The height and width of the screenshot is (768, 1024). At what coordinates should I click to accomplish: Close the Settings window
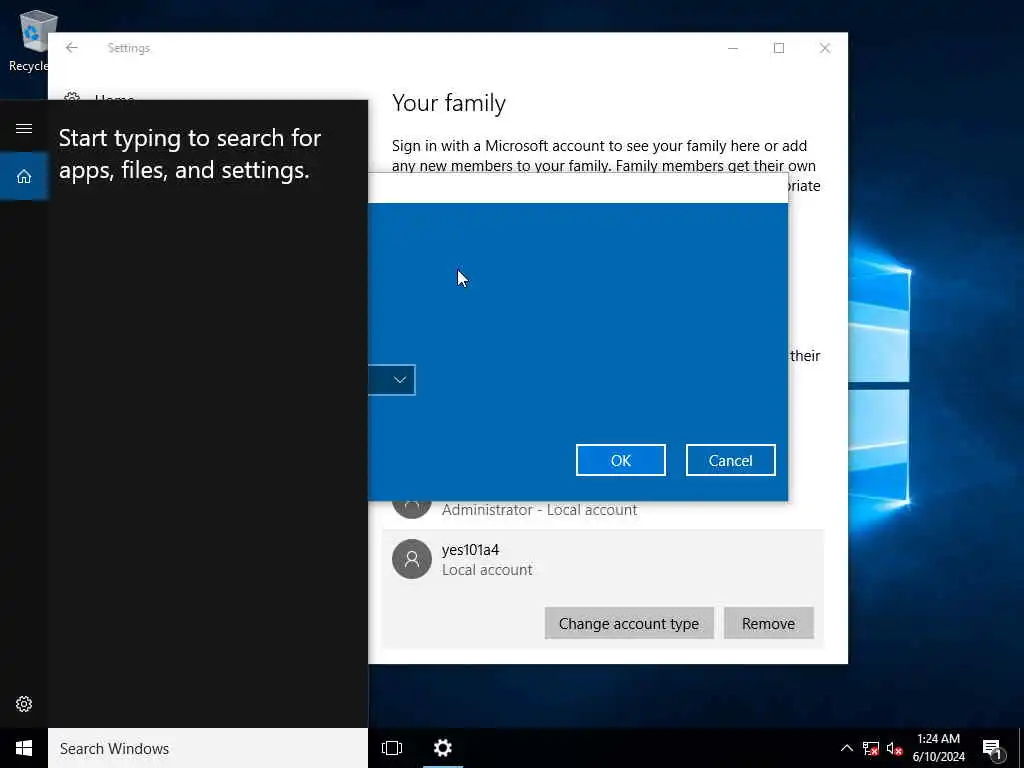825,48
